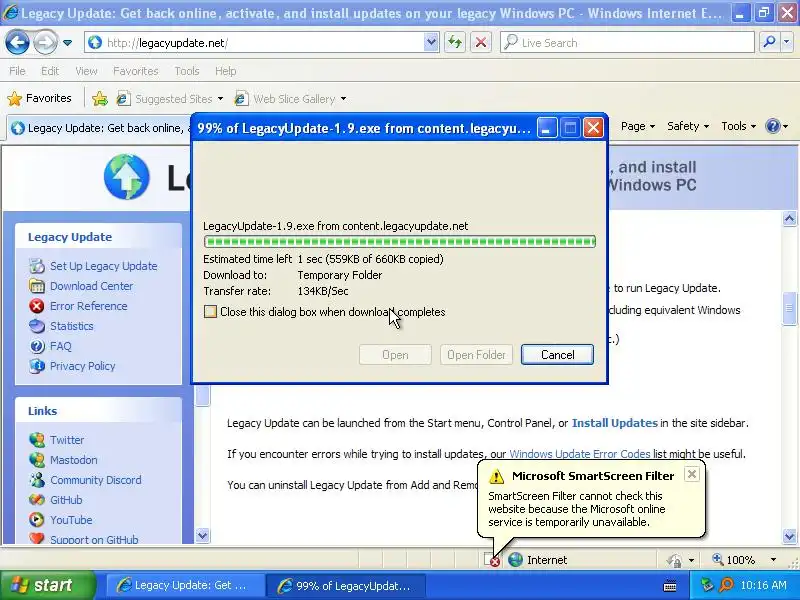
Task: Click the Statistics icon in sidebar
Action: pos(37,326)
